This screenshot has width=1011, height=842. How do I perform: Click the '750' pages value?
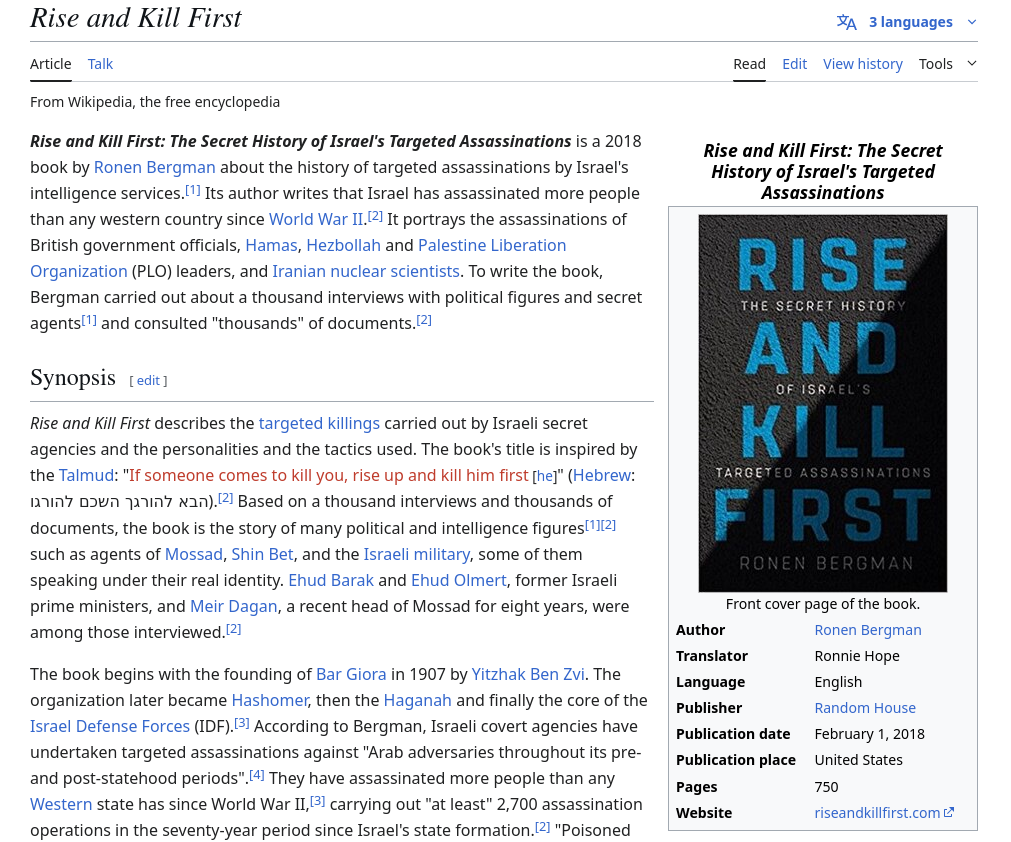tap(826, 787)
